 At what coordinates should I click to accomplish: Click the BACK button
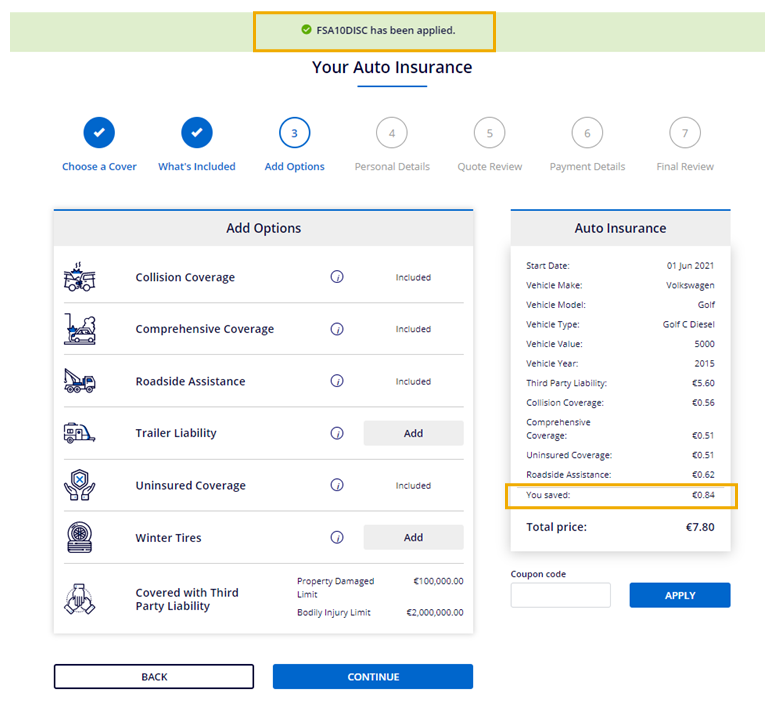tap(154, 677)
